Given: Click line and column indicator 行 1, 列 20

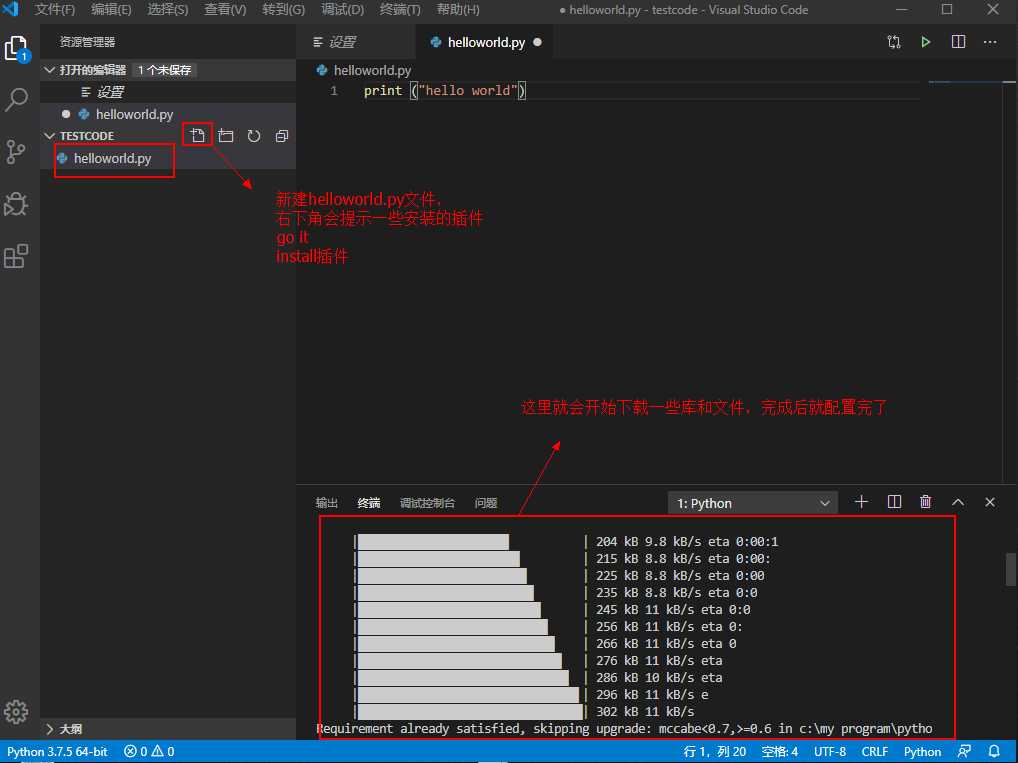Looking at the screenshot, I should (x=714, y=751).
